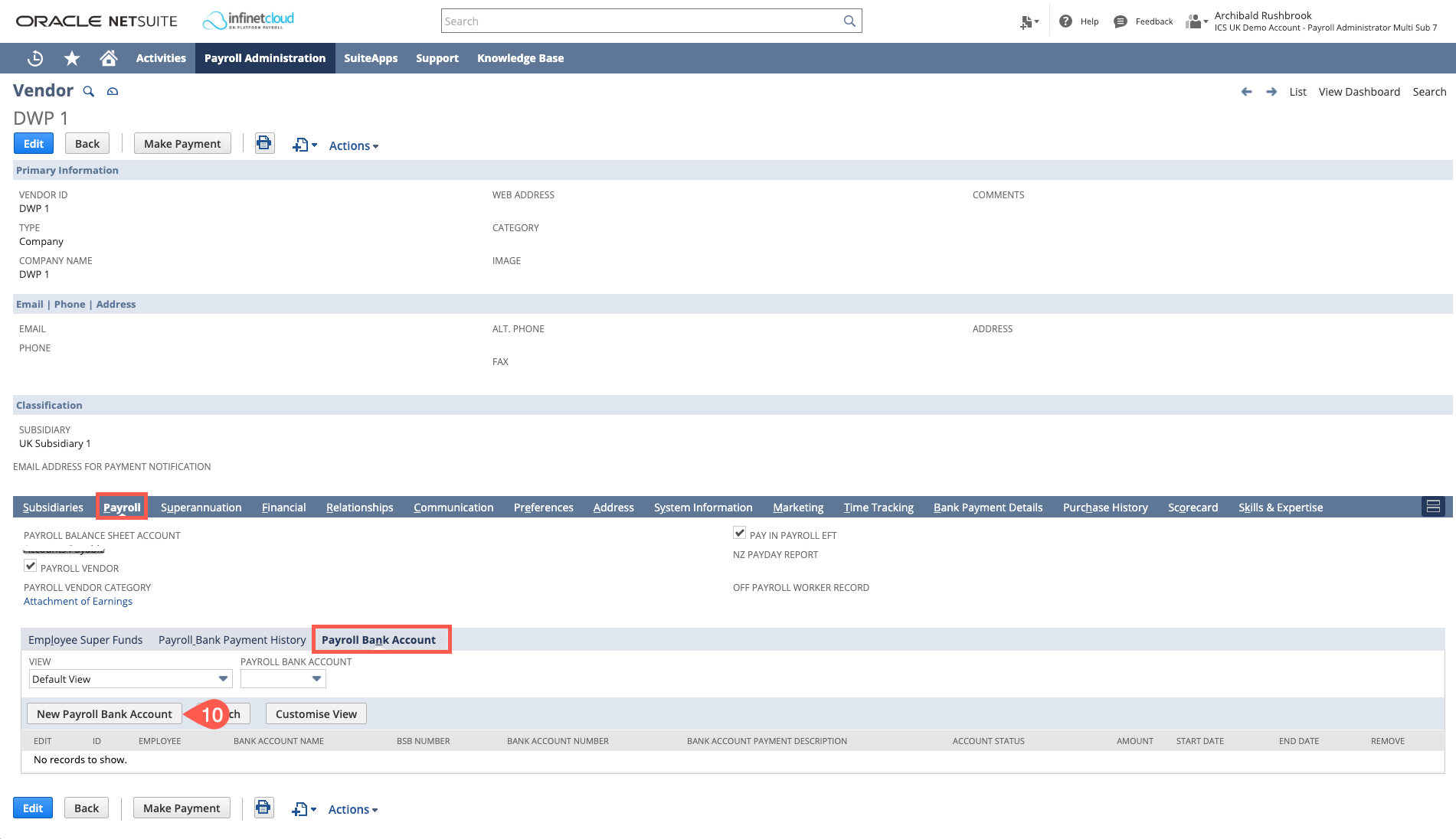Open the role switcher people icon
Image resolution: width=1456 pixels, height=839 pixels.
coord(1193,21)
